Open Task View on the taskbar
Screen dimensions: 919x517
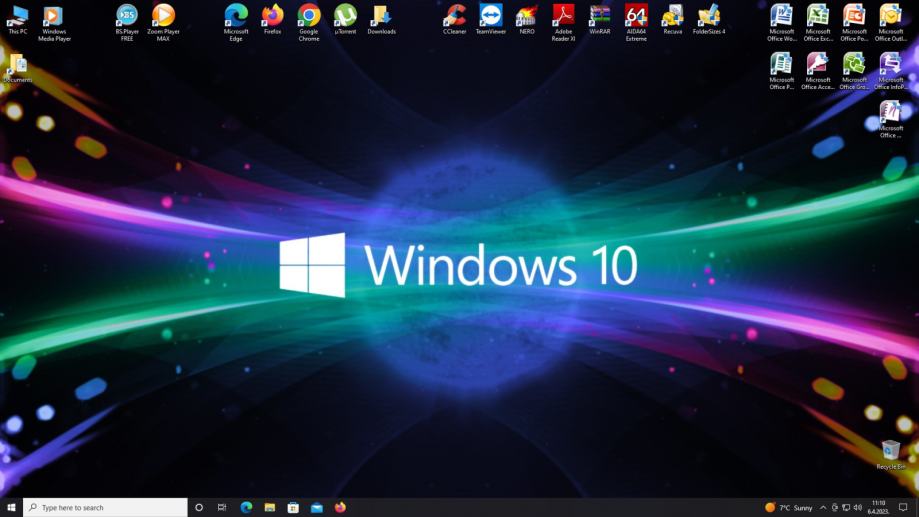(222, 508)
